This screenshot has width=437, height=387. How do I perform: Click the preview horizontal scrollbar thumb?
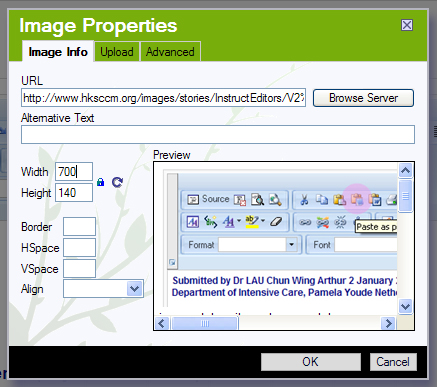coord(205,323)
